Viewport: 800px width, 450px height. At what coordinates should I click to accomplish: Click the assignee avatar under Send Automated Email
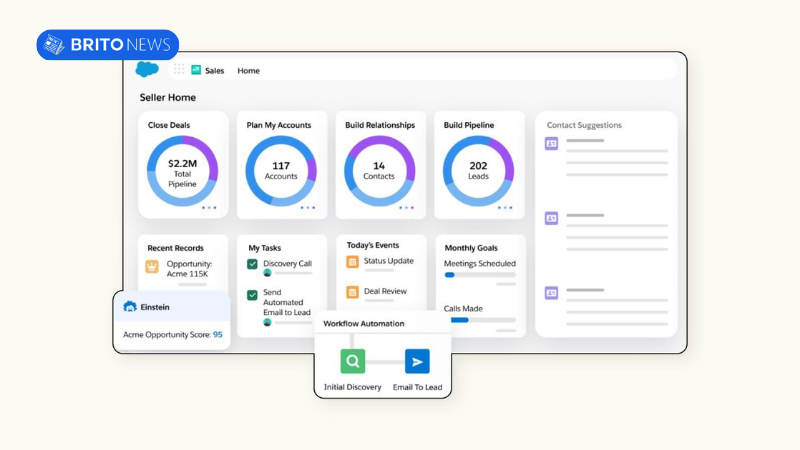tap(267, 322)
